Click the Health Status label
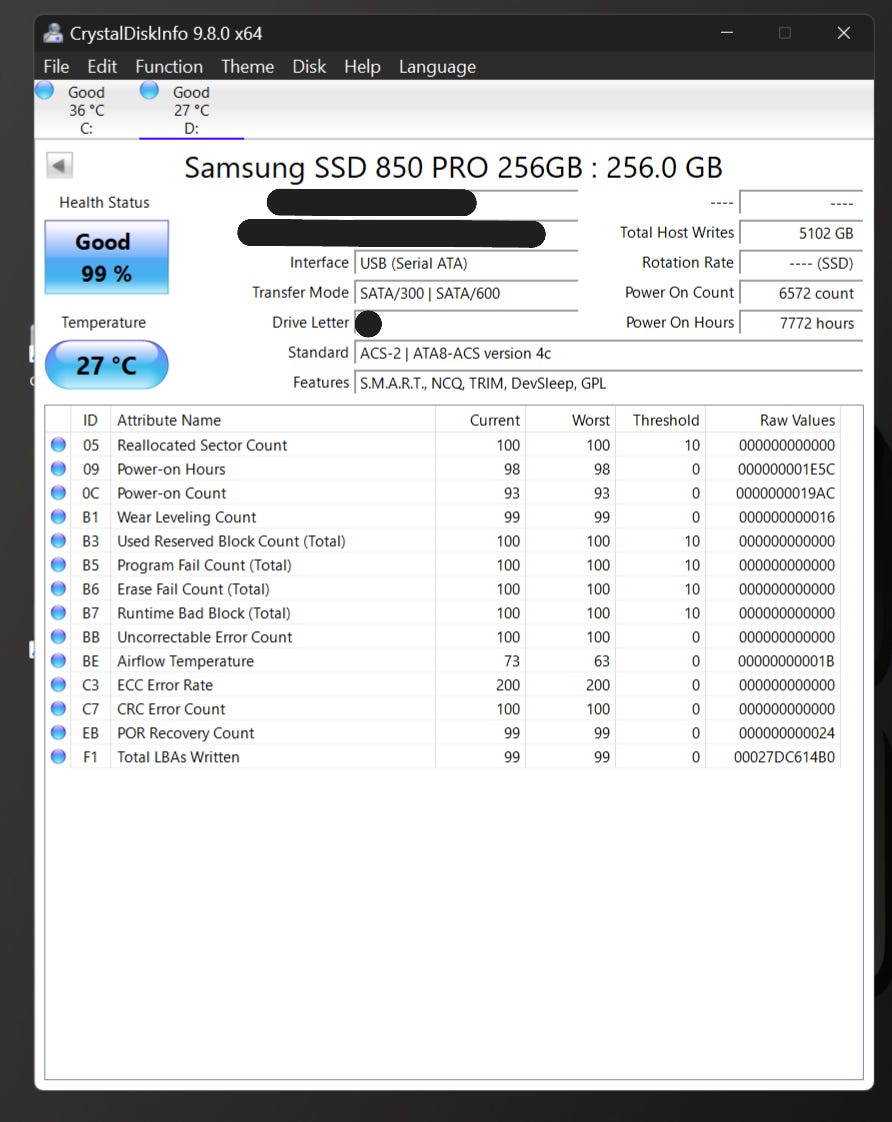This screenshot has width=892, height=1122. click(104, 203)
